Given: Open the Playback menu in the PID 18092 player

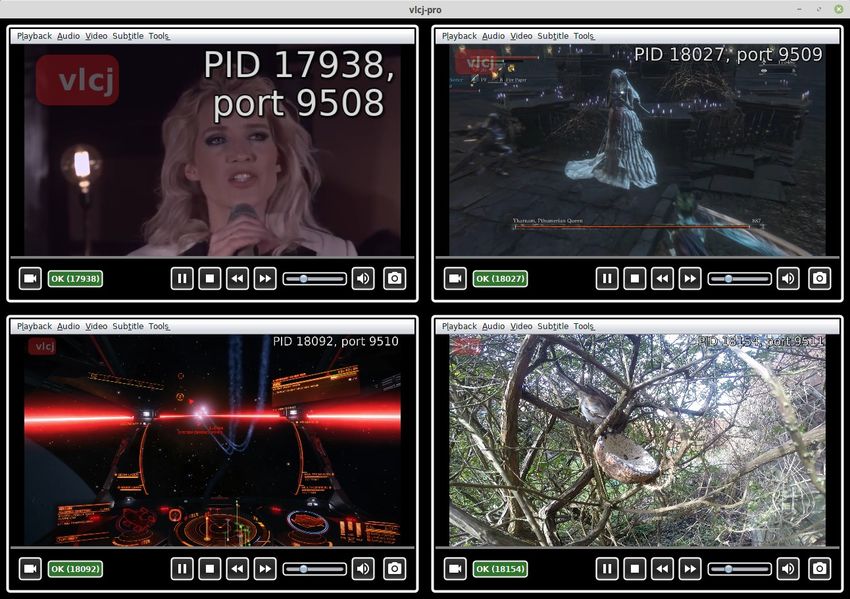Looking at the screenshot, I should tap(34, 326).
